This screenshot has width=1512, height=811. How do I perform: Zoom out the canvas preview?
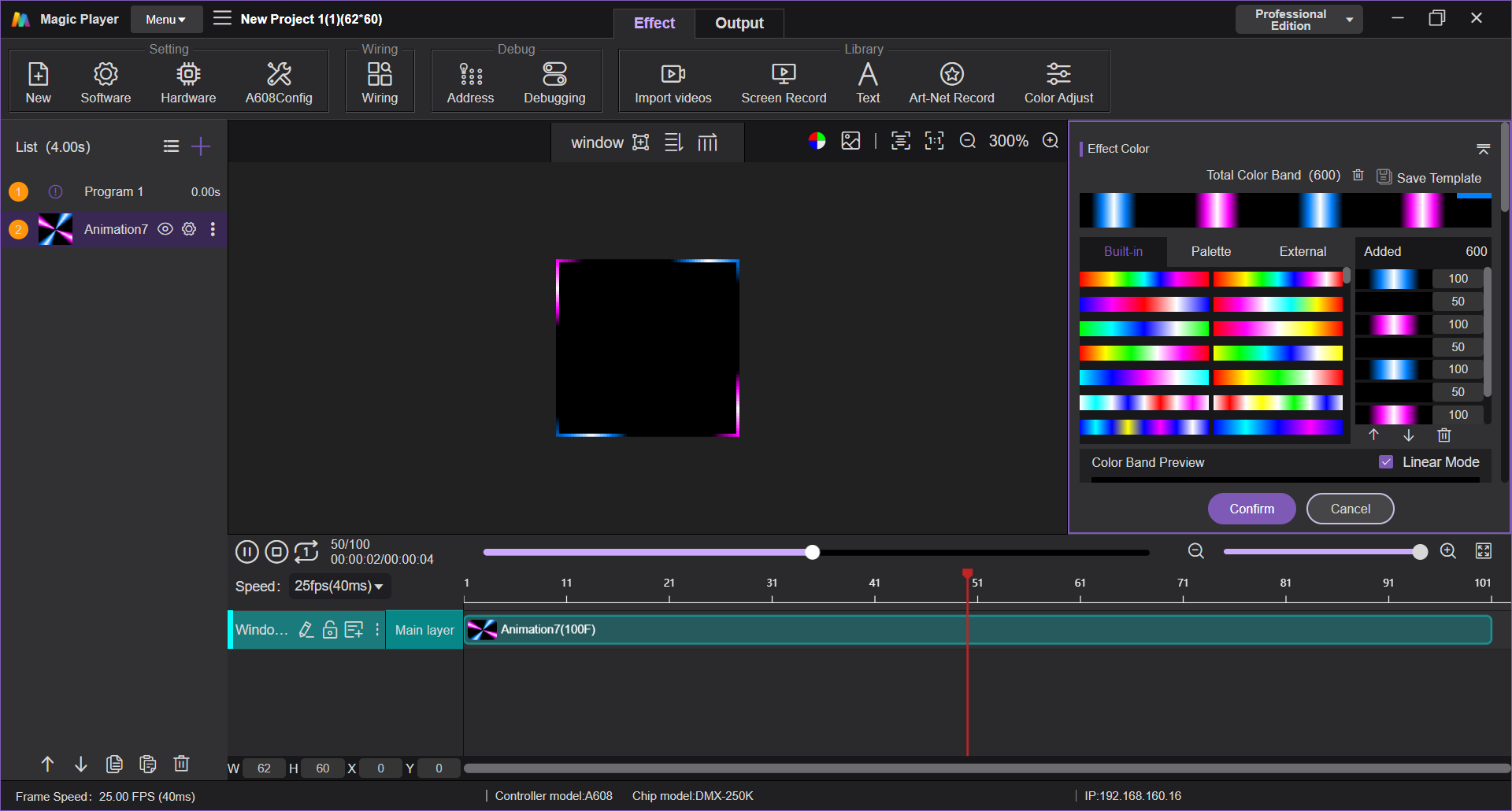968,141
